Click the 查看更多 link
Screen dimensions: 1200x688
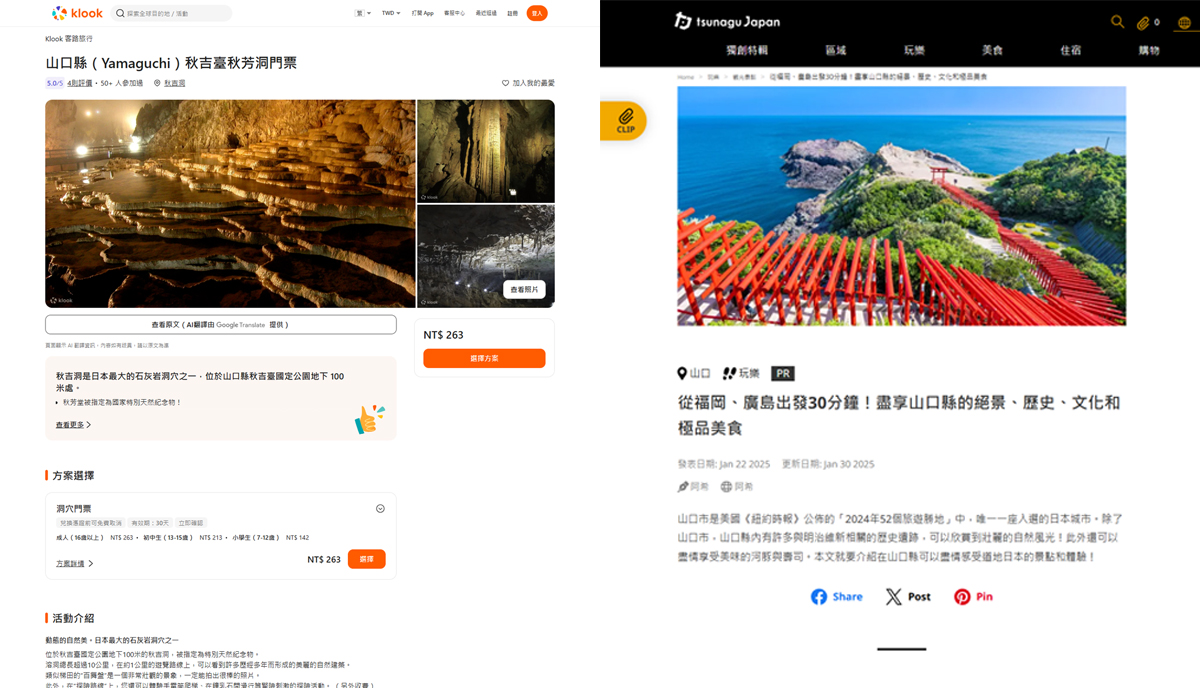[73, 425]
